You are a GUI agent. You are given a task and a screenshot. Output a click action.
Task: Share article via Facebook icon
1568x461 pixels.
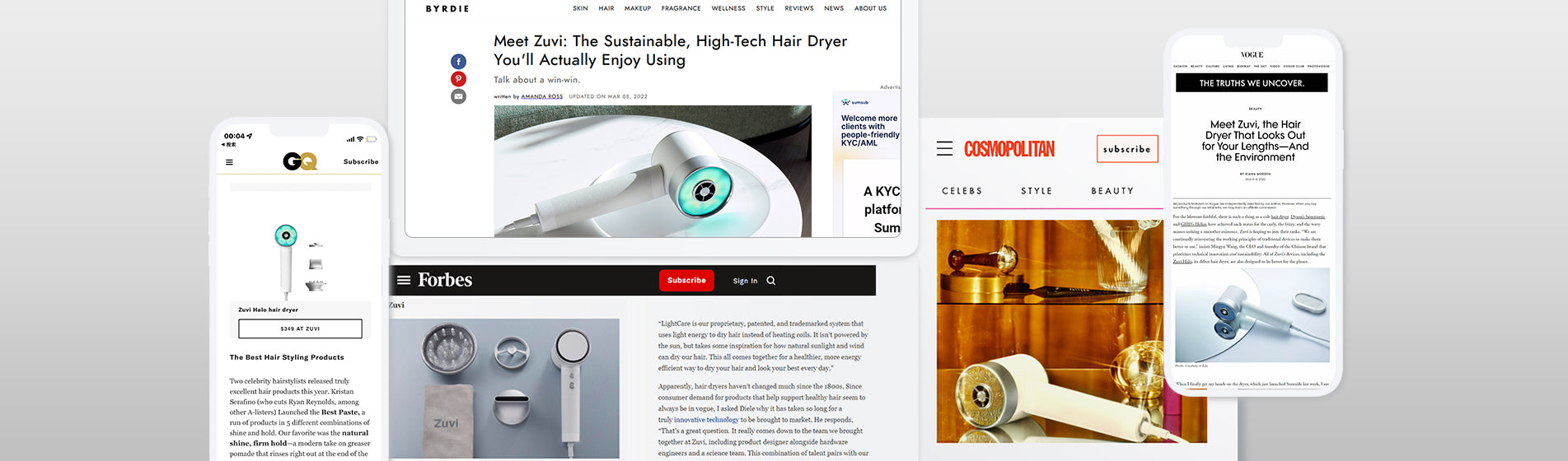(x=458, y=62)
